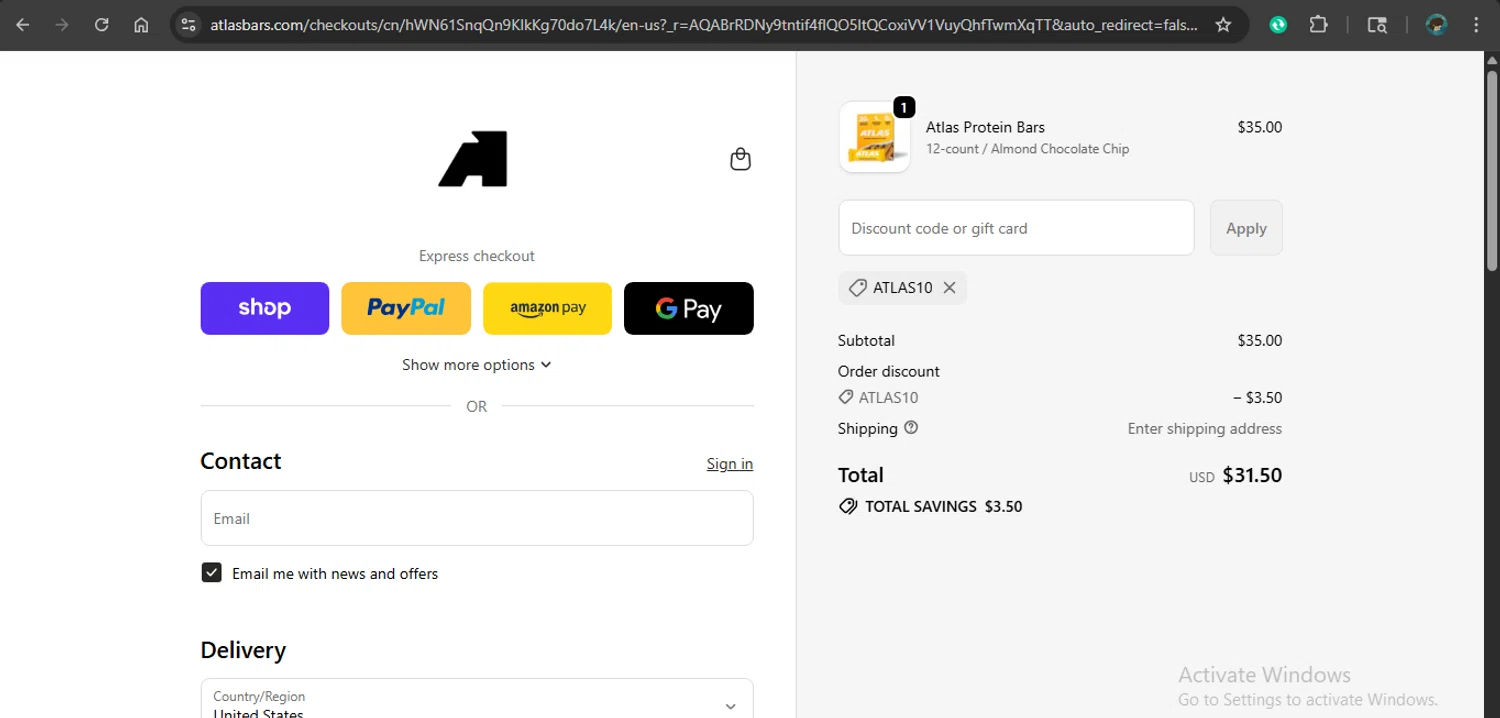Screen dimensions: 1500x718
Task: Click the Order discount label
Action: pyautogui.click(x=889, y=371)
